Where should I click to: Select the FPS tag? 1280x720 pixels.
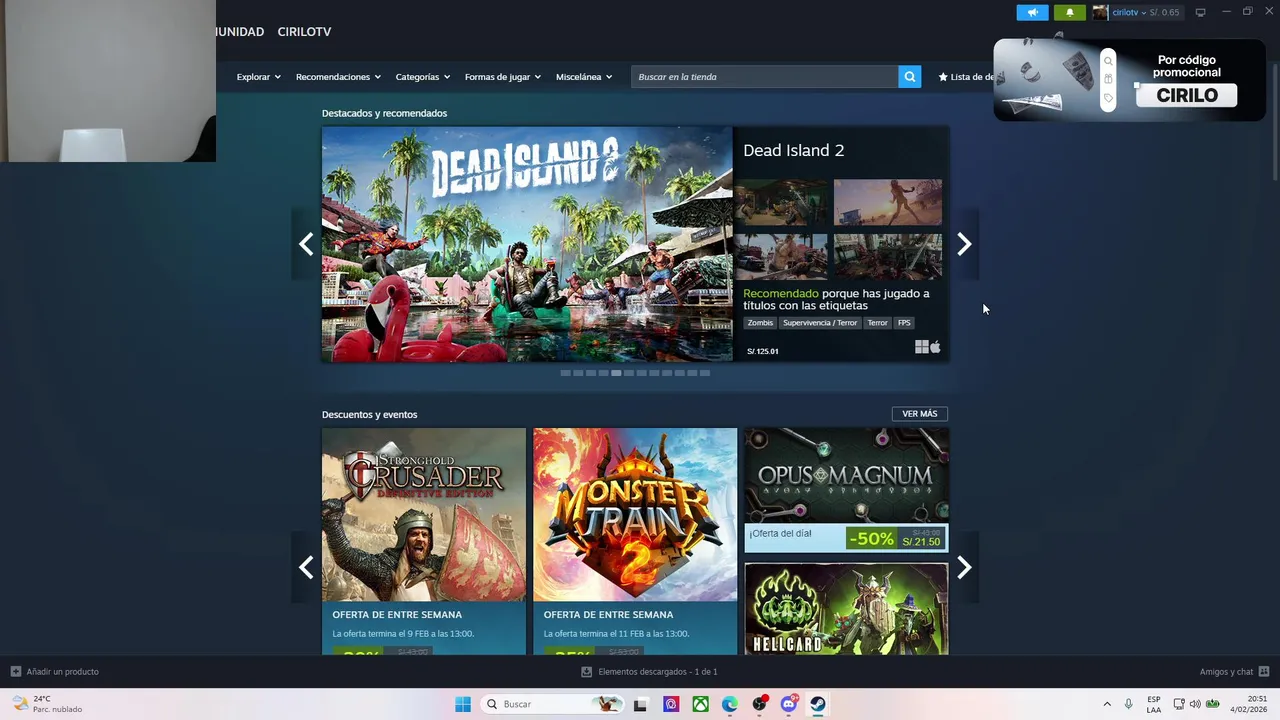pos(904,323)
